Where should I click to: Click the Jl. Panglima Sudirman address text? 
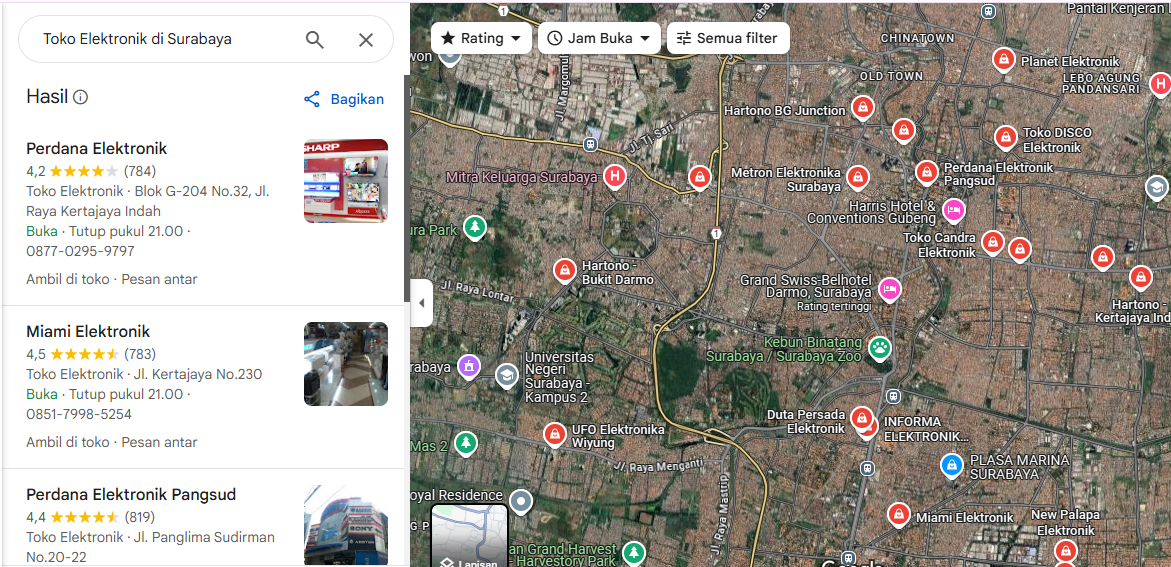coord(205,537)
